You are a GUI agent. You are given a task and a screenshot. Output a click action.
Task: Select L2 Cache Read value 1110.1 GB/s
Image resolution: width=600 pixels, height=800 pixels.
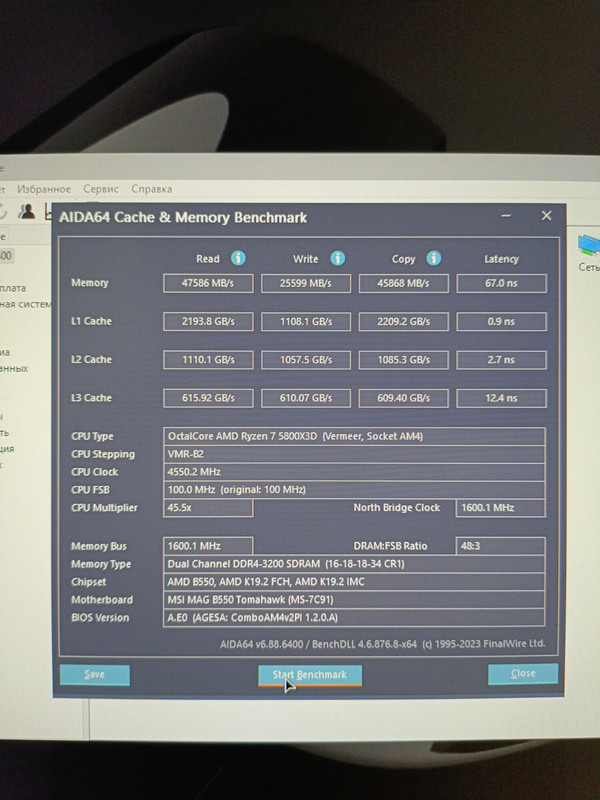tap(208, 360)
